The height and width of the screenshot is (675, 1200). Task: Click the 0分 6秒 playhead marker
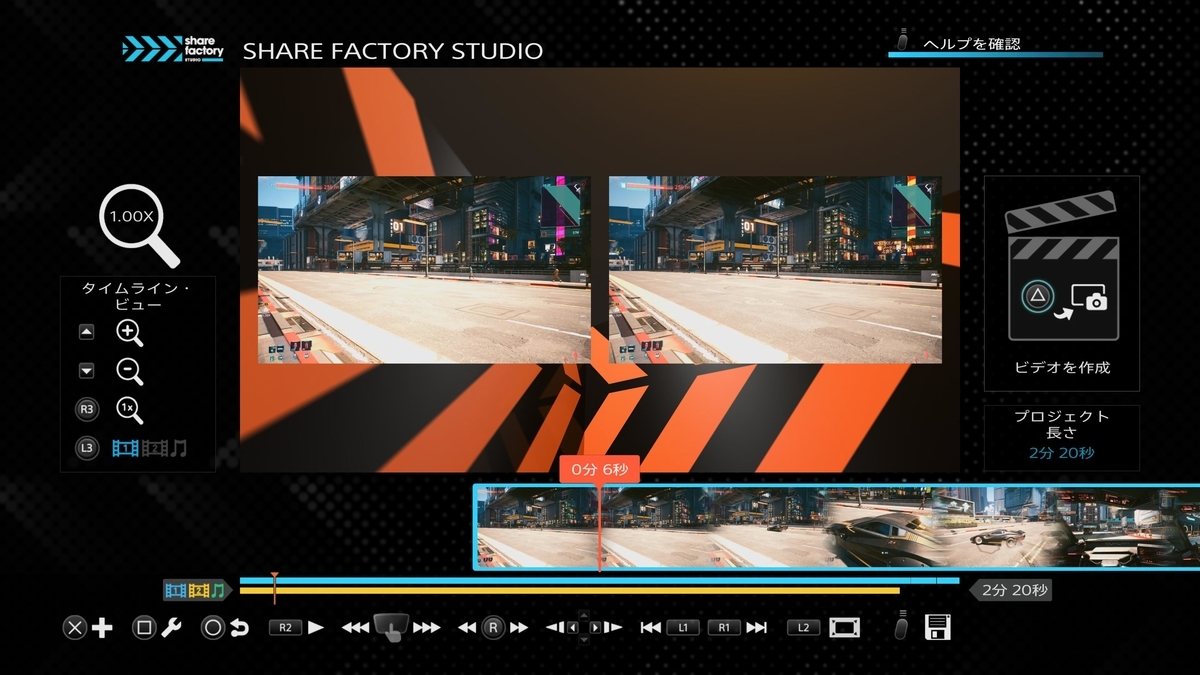click(x=598, y=469)
